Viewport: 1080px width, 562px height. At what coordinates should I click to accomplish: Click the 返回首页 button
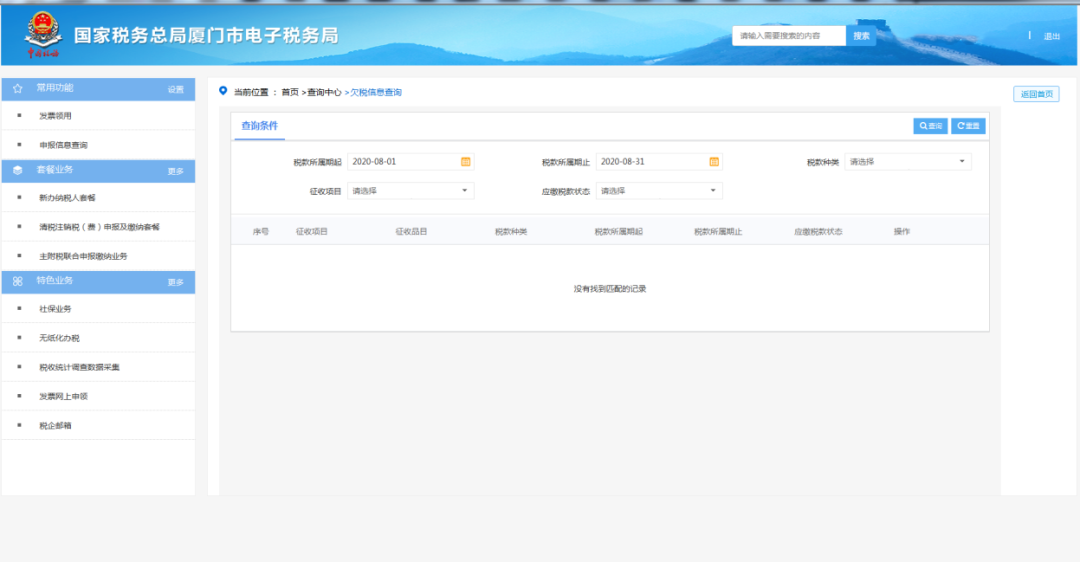(1037, 94)
